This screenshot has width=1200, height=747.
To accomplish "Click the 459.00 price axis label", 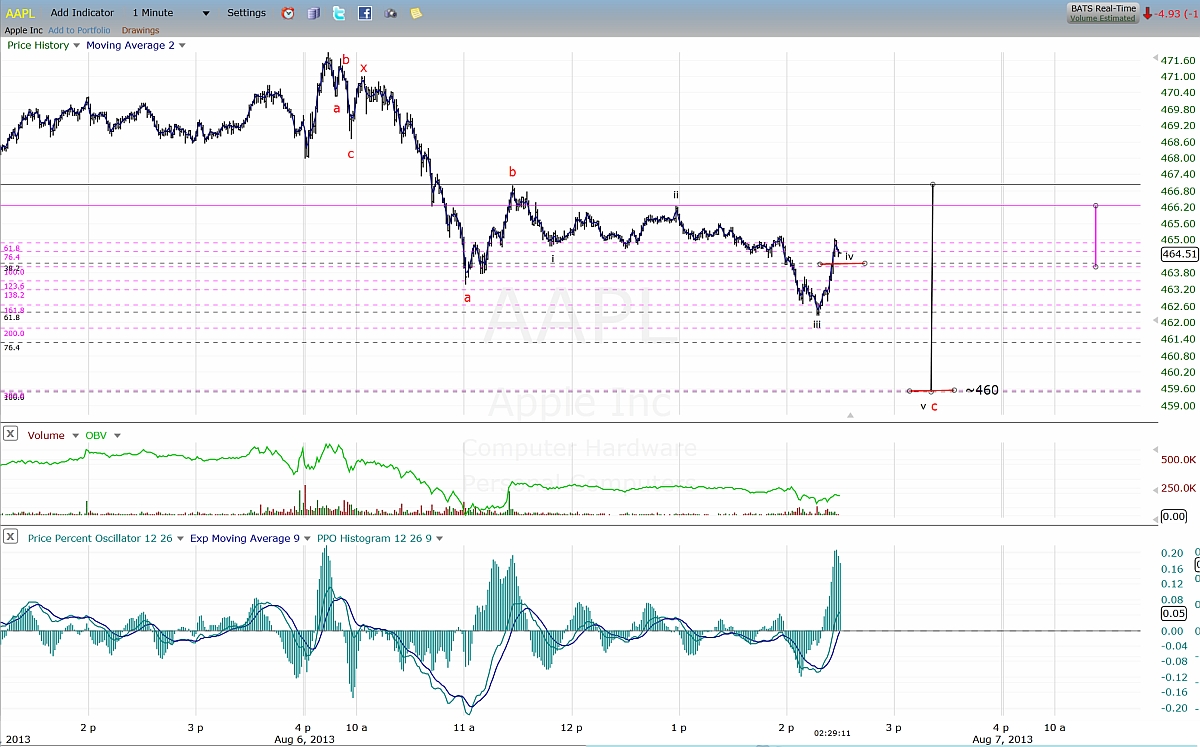I will pyautogui.click(x=1177, y=405).
